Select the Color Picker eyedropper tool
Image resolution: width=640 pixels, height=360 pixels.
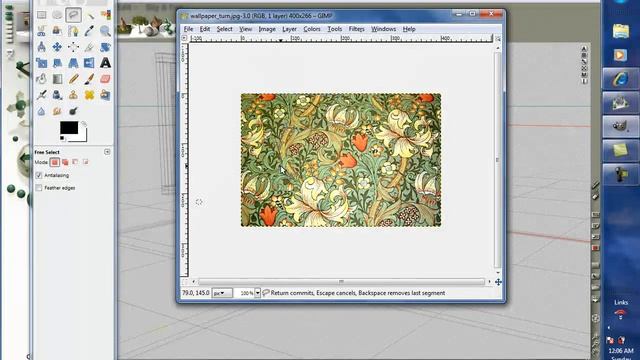tap(89, 31)
